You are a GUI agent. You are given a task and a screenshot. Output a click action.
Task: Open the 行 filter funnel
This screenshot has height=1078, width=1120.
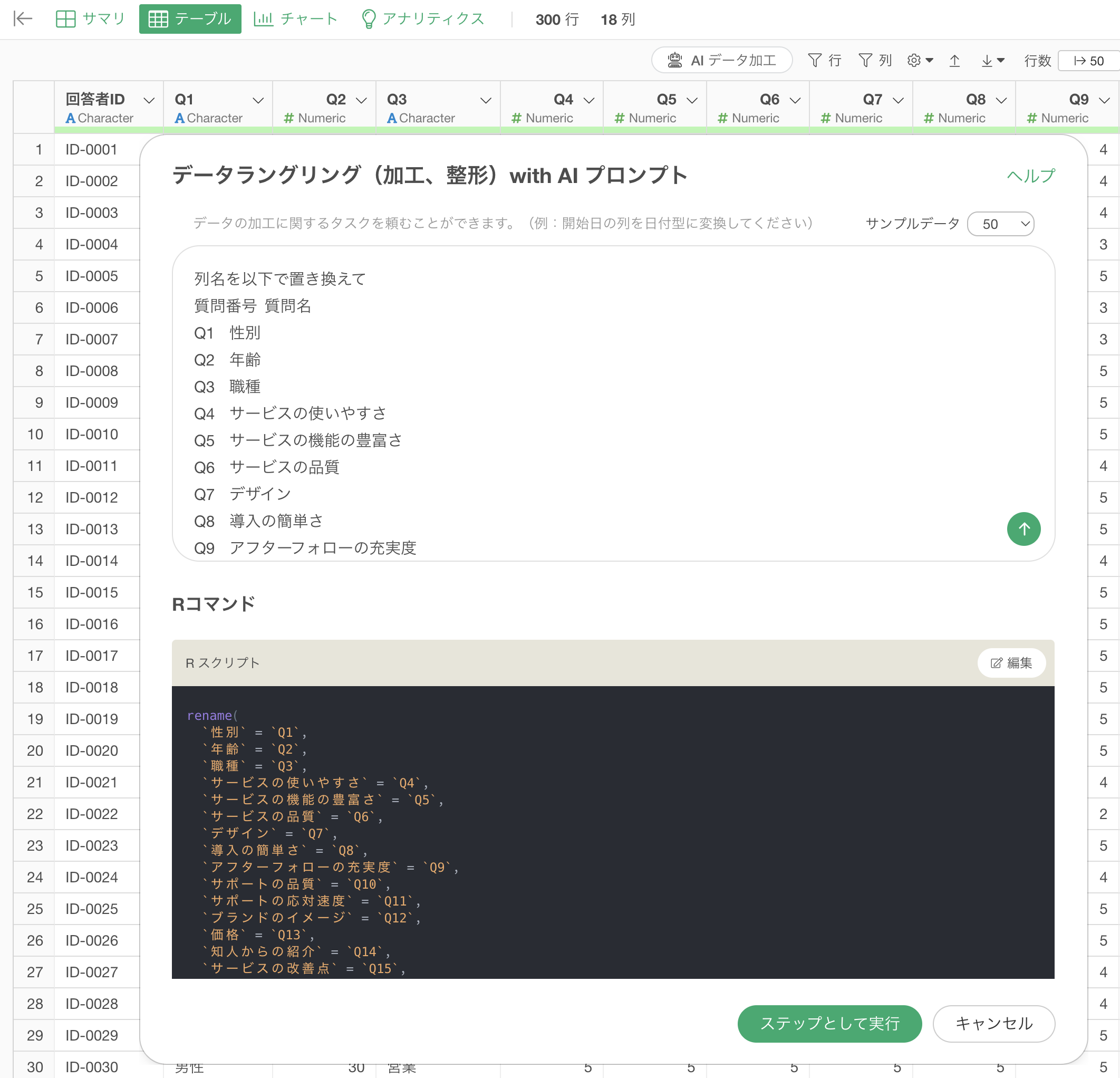click(824, 60)
